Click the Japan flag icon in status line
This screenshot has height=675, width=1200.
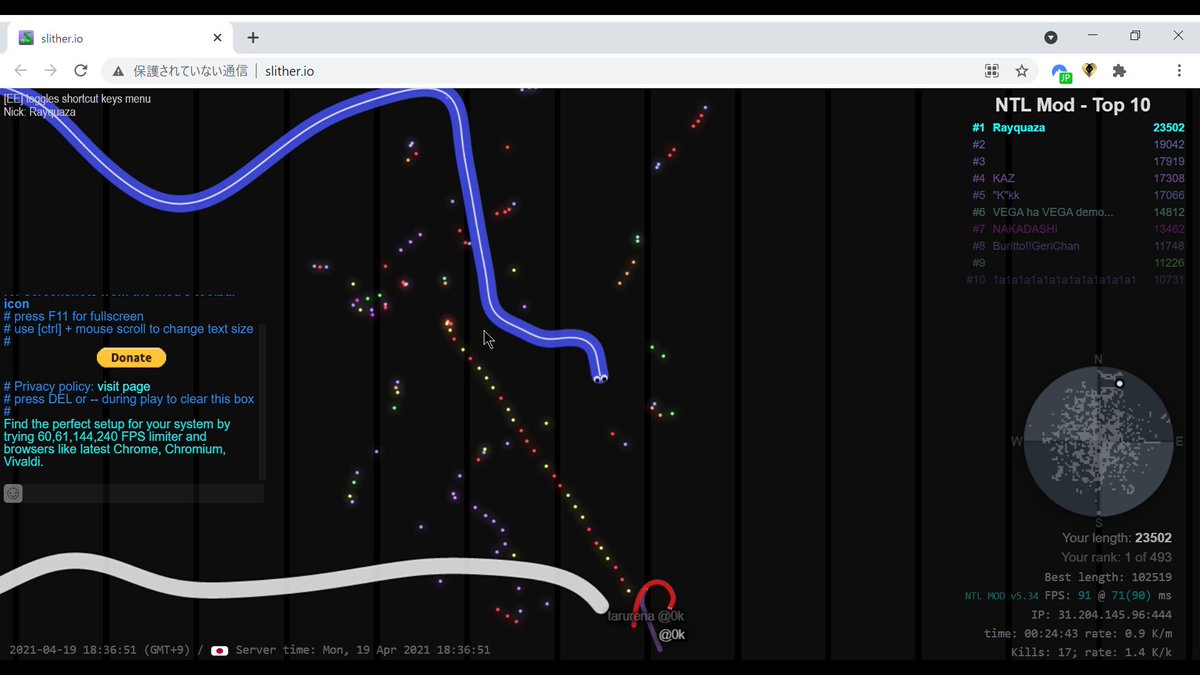(x=219, y=650)
